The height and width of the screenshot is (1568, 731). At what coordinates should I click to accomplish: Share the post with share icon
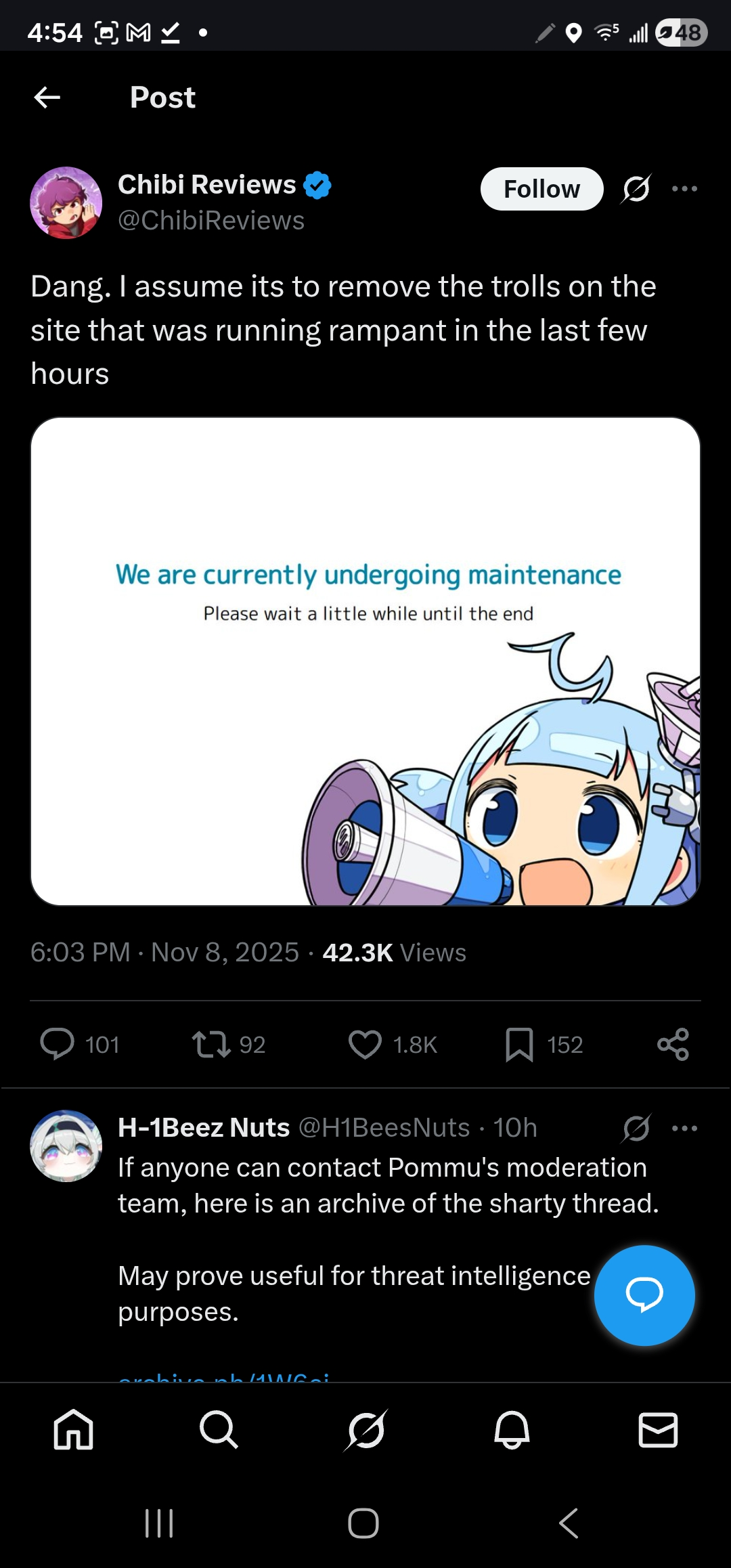click(x=673, y=1044)
